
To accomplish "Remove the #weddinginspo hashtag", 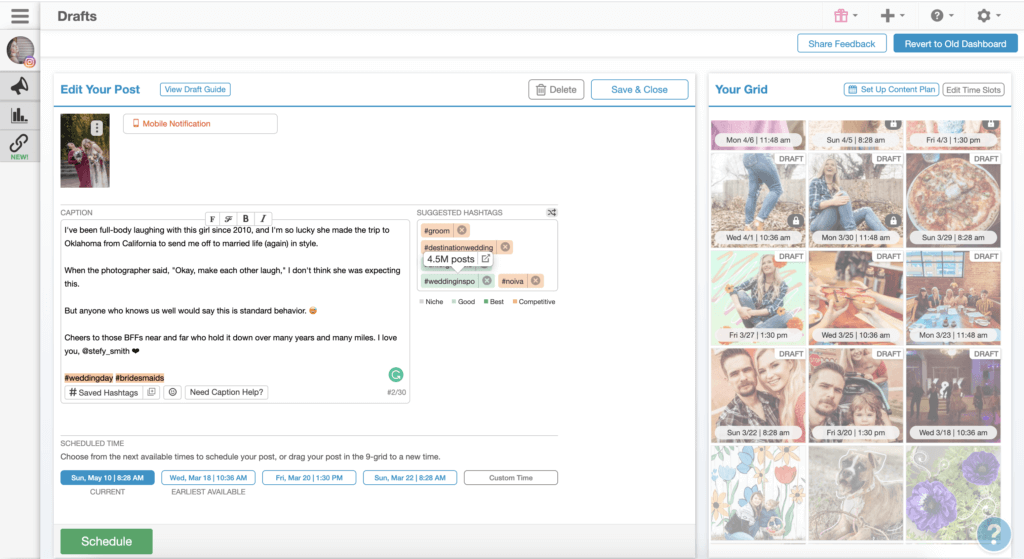I will pyautogui.click(x=487, y=281).
